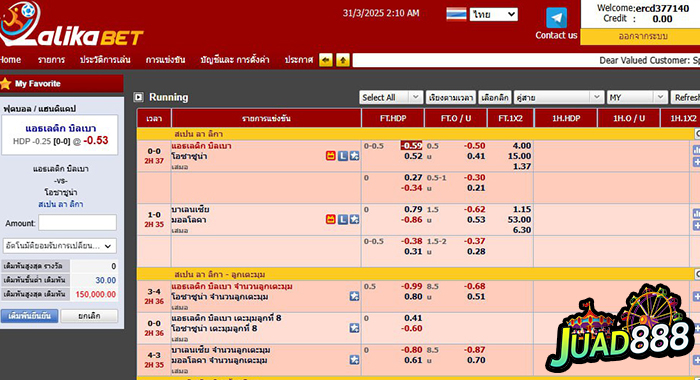This screenshot has width=700, height=380.
Task: Add the Athletic Bilbao match to favorites via star
Action: tap(354, 156)
